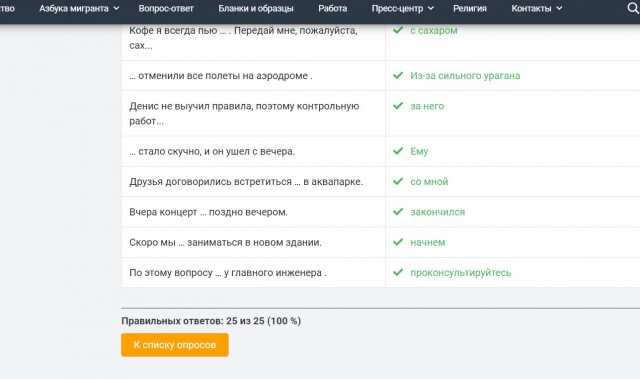Click the question Друзья договорились встретиться

(x=246, y=182)
